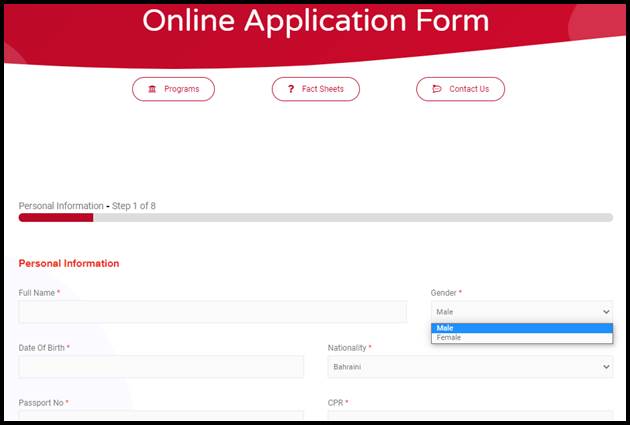630x425 pixels.
Task: Click the gray unfilled progress bar section
Action: [x=350, y=217]
